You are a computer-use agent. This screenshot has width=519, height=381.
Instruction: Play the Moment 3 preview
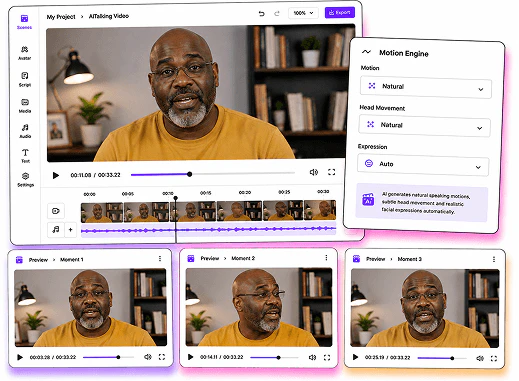[x=355, y=357]
